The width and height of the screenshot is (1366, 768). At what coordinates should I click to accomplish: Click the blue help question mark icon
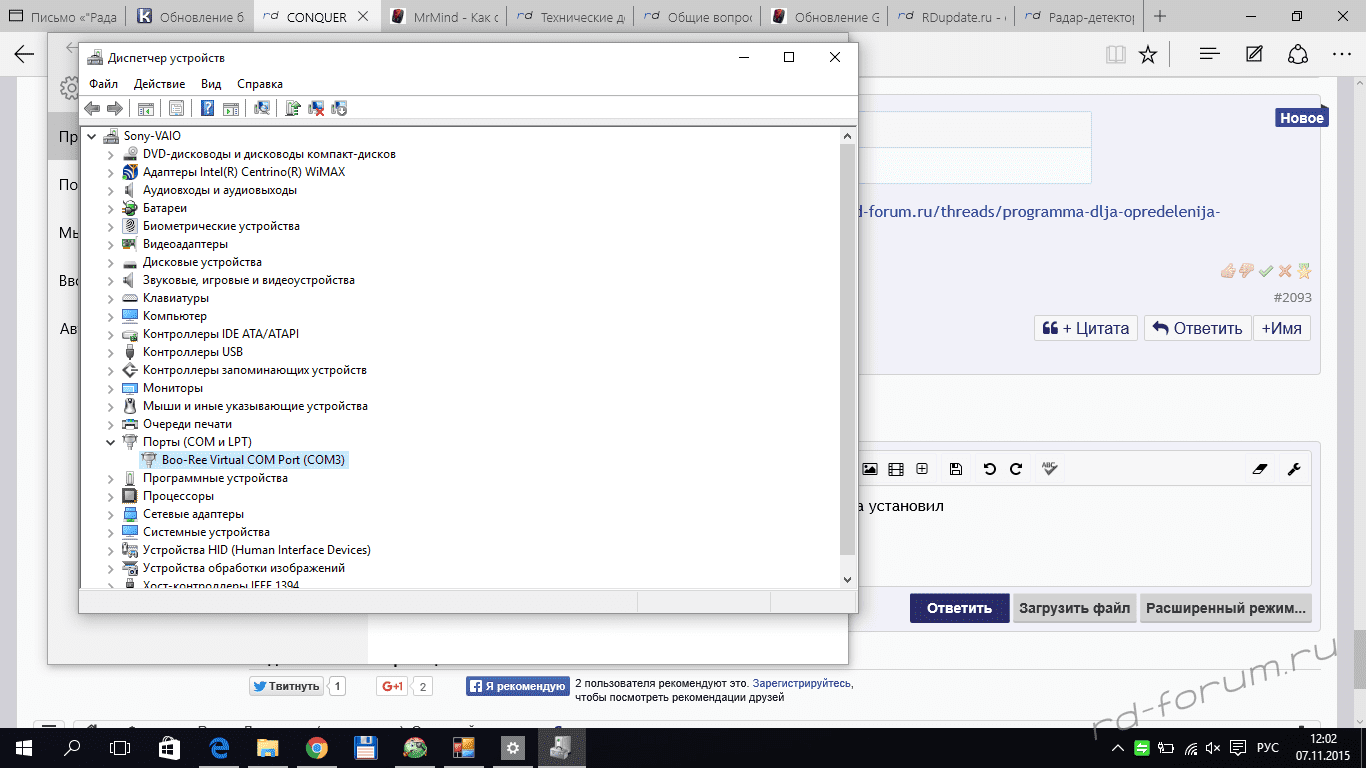(207, 108)
